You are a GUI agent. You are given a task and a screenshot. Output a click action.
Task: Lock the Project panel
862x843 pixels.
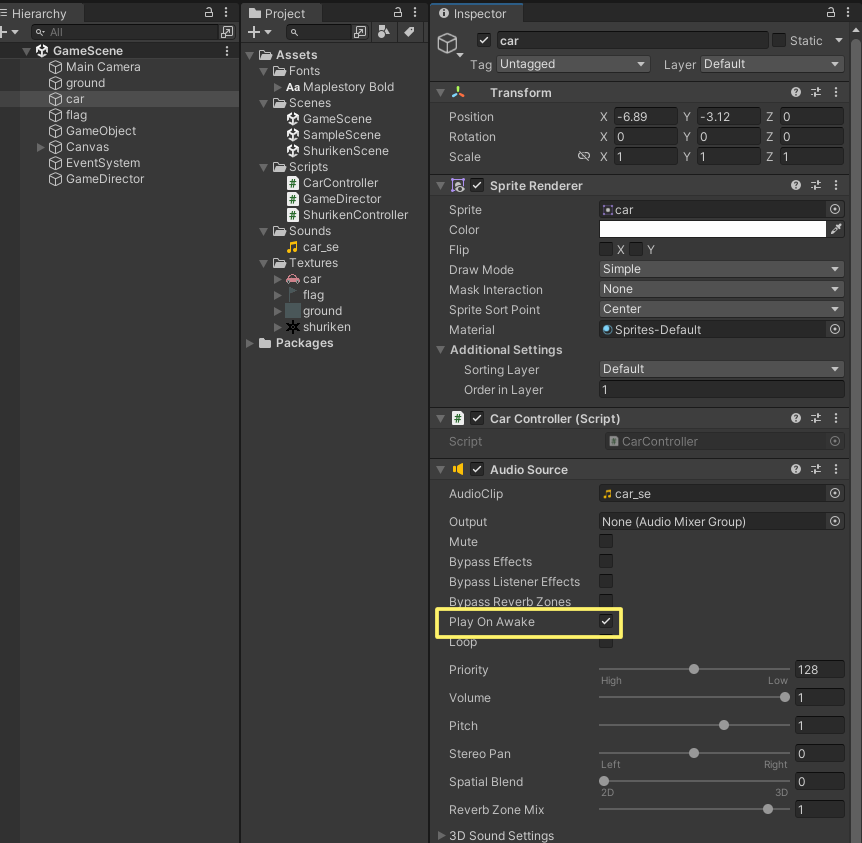[x=398, y=12]
